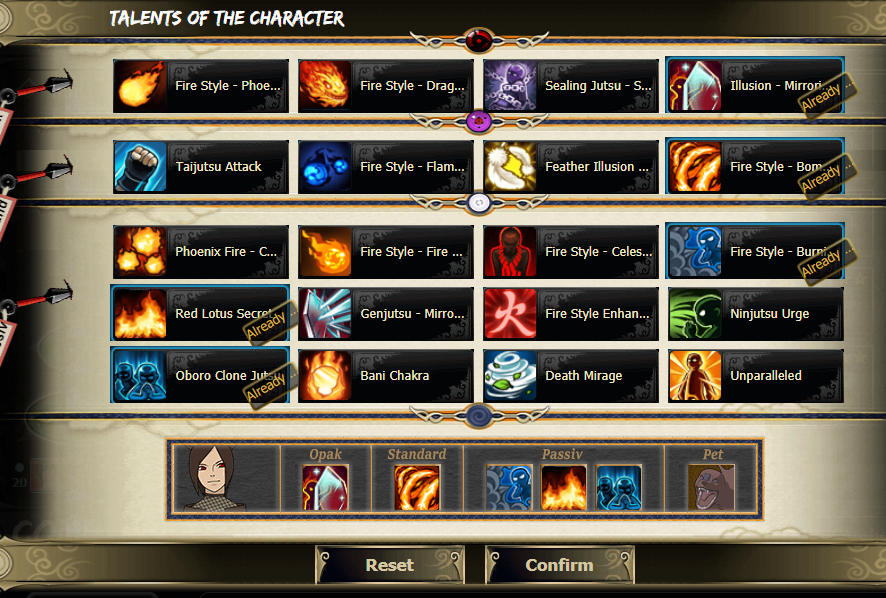The height and width of the screenshot is (598, 886).
Task: Click the Fire Style - Dragon talent entry
Action: click(386, 86)
